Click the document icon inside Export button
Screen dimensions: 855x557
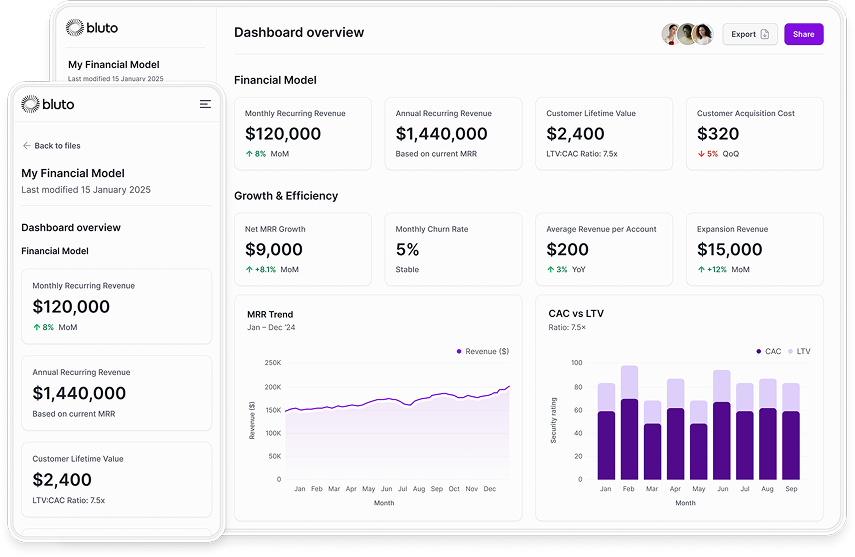[x=765, y=34]
